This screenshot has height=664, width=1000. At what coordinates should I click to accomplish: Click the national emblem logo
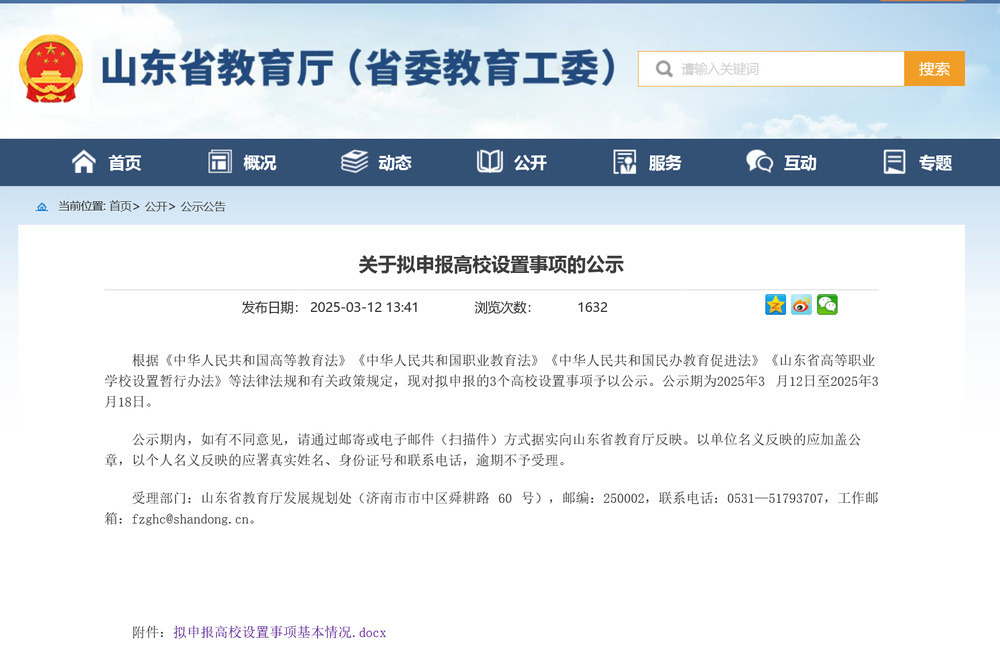tap(51, 69)
